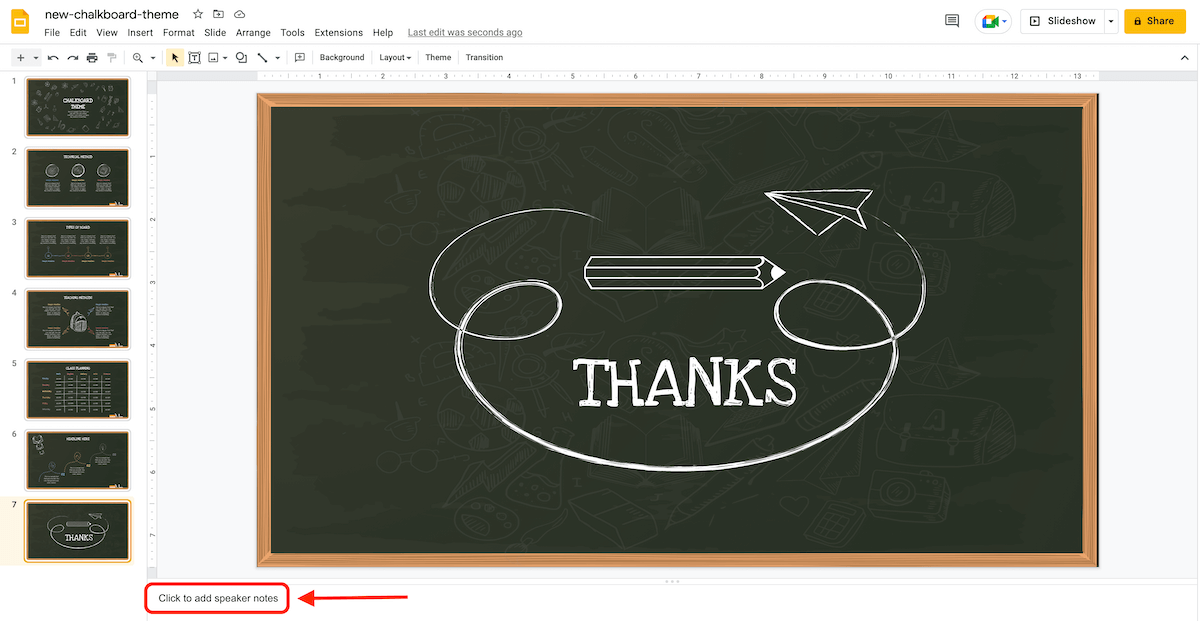Undo the last action
Viewport: 1200px width, 621px height.
pos(53,58)
